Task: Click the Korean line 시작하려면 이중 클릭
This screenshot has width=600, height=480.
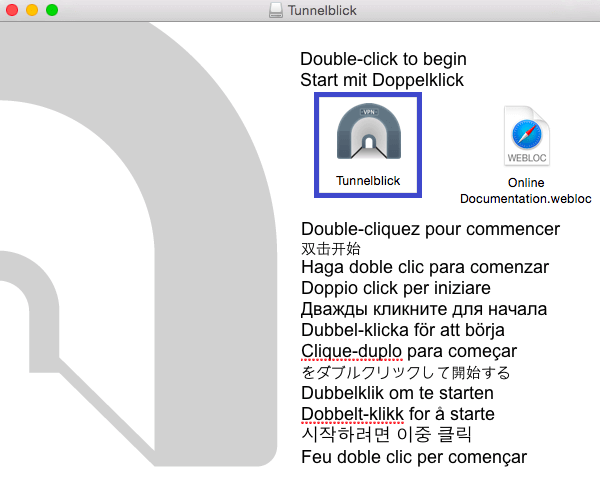Action: [x=386, y=434]
